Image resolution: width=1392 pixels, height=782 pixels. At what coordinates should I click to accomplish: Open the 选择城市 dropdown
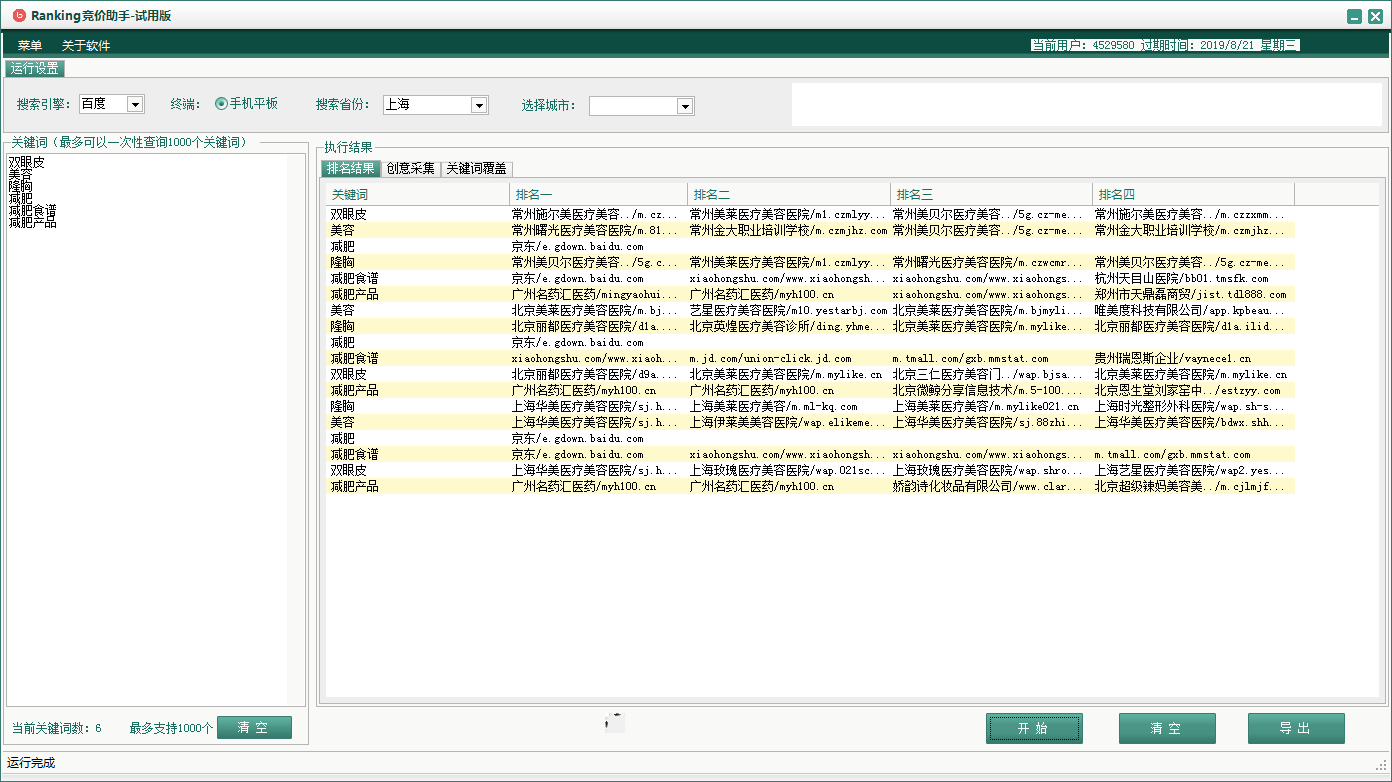click(685, 106)
